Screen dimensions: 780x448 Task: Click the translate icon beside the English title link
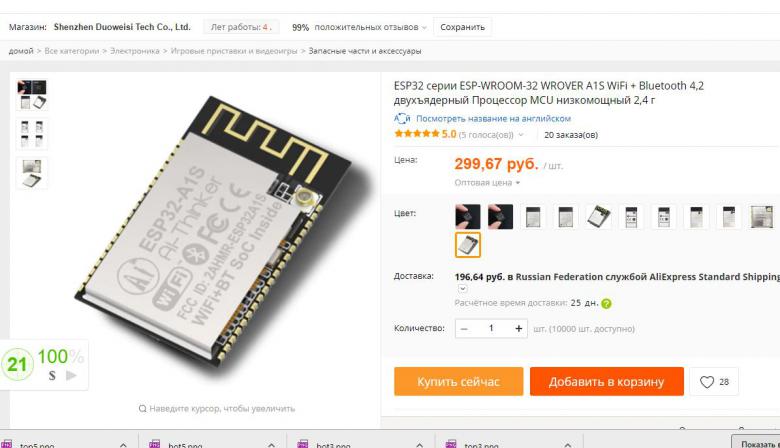(402, 118)
